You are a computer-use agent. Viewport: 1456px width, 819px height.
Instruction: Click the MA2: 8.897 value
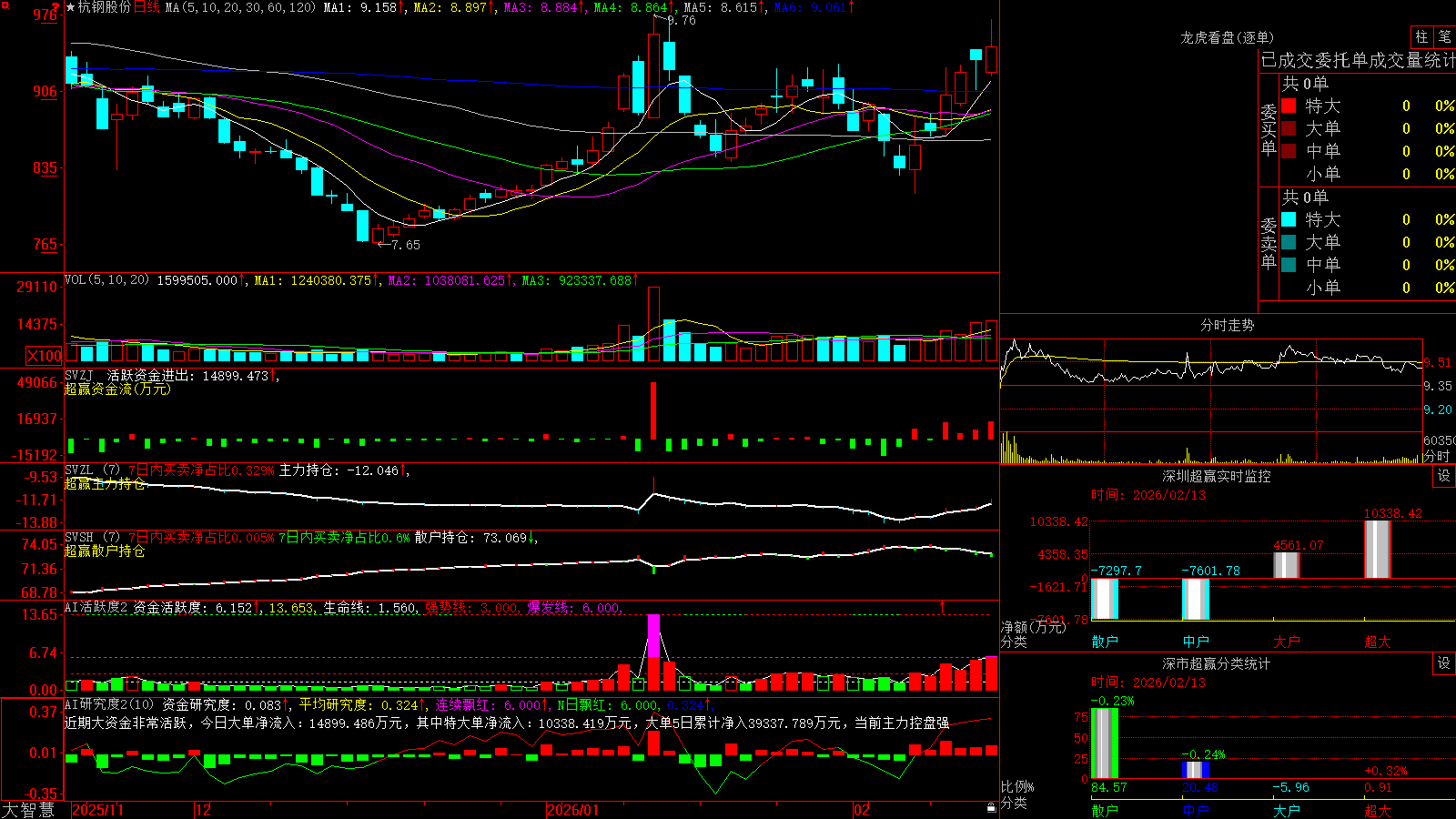point(450,7)
